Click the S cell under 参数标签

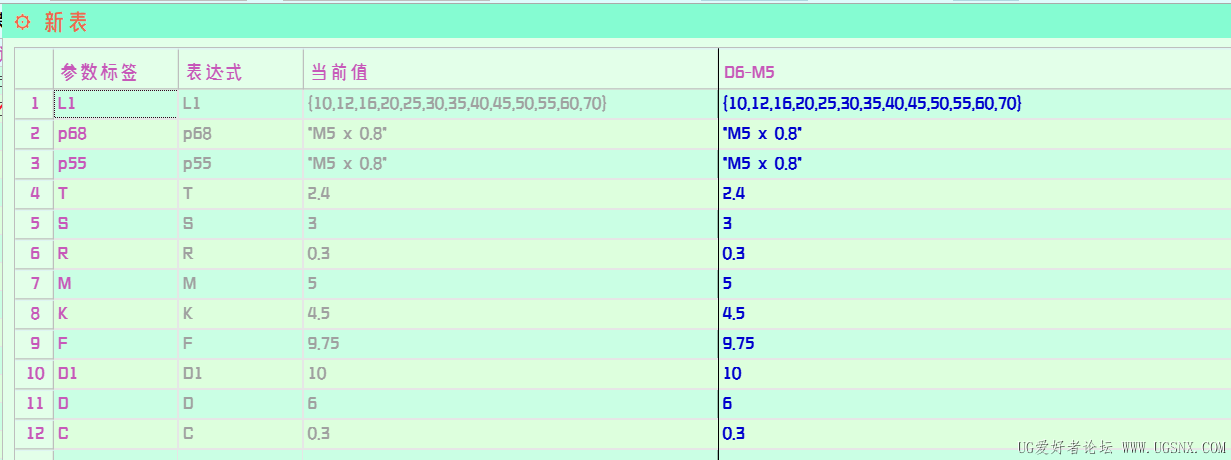tap(116, 224)
